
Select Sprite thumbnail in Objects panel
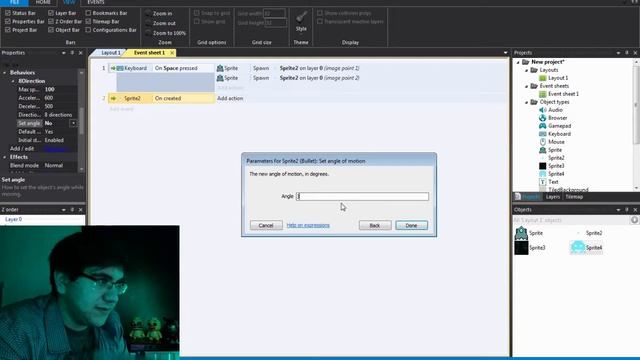(x=521, y=233)
